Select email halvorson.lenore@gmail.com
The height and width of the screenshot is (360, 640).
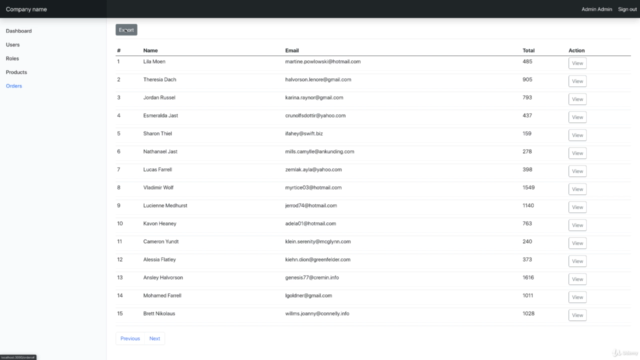point(318,80)
